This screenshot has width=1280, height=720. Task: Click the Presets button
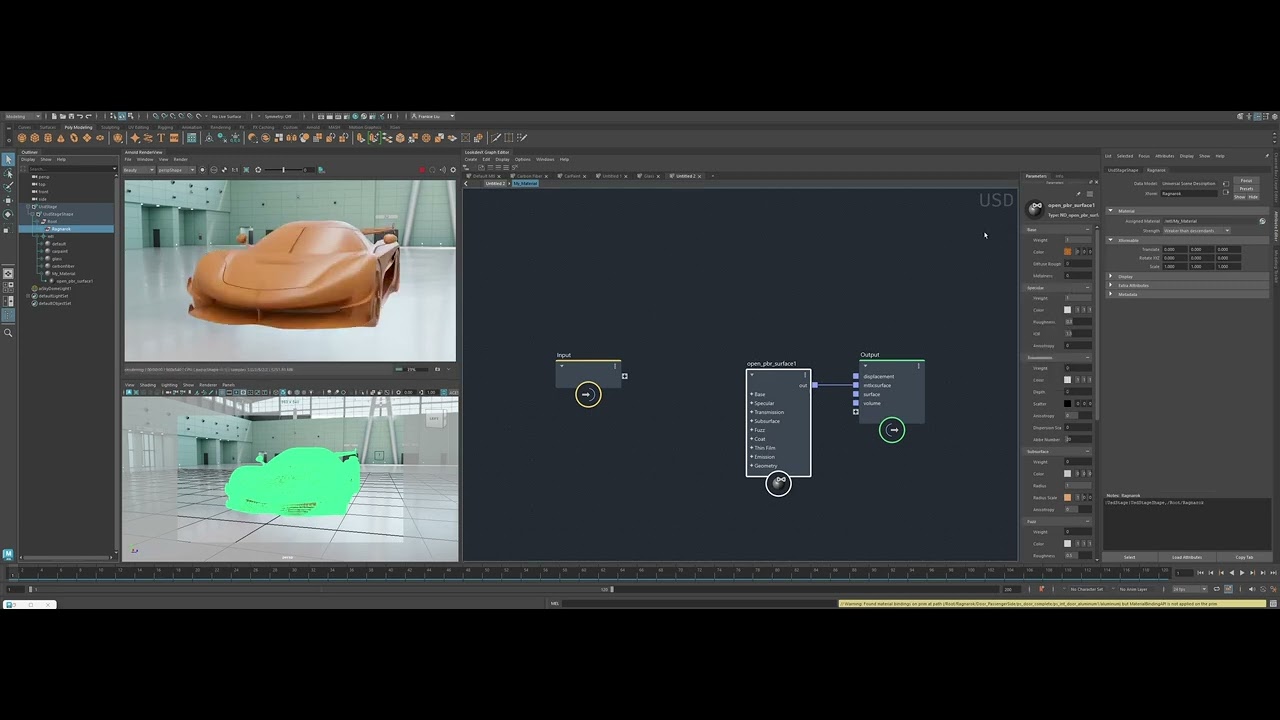click(x=1246, y=188)
